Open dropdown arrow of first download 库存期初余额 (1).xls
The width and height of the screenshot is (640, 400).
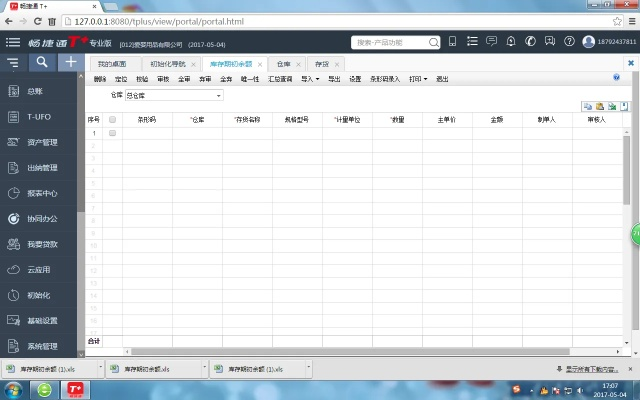pos(100,369)
